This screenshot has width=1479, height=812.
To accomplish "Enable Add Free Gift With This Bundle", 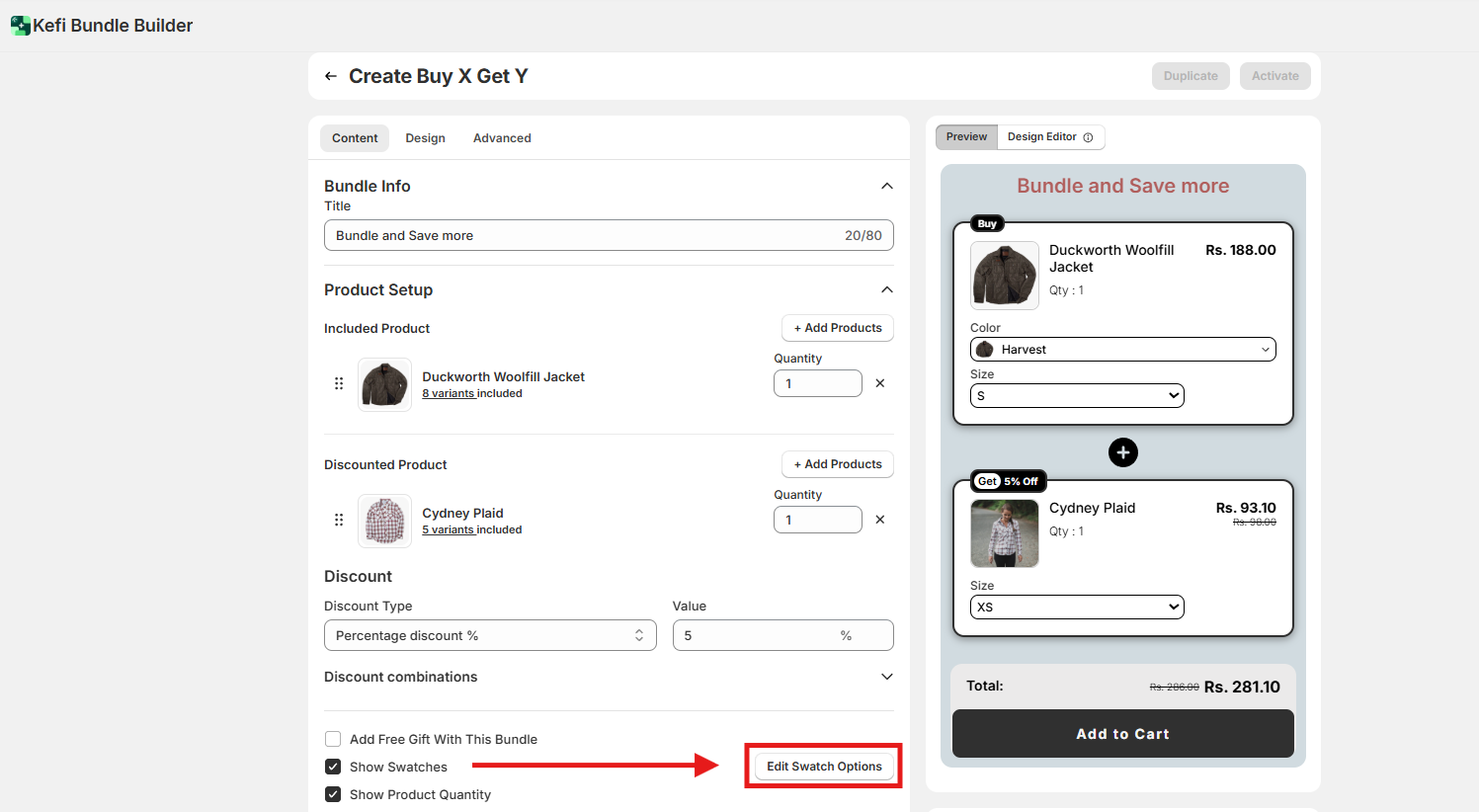I will click(333, 739).
